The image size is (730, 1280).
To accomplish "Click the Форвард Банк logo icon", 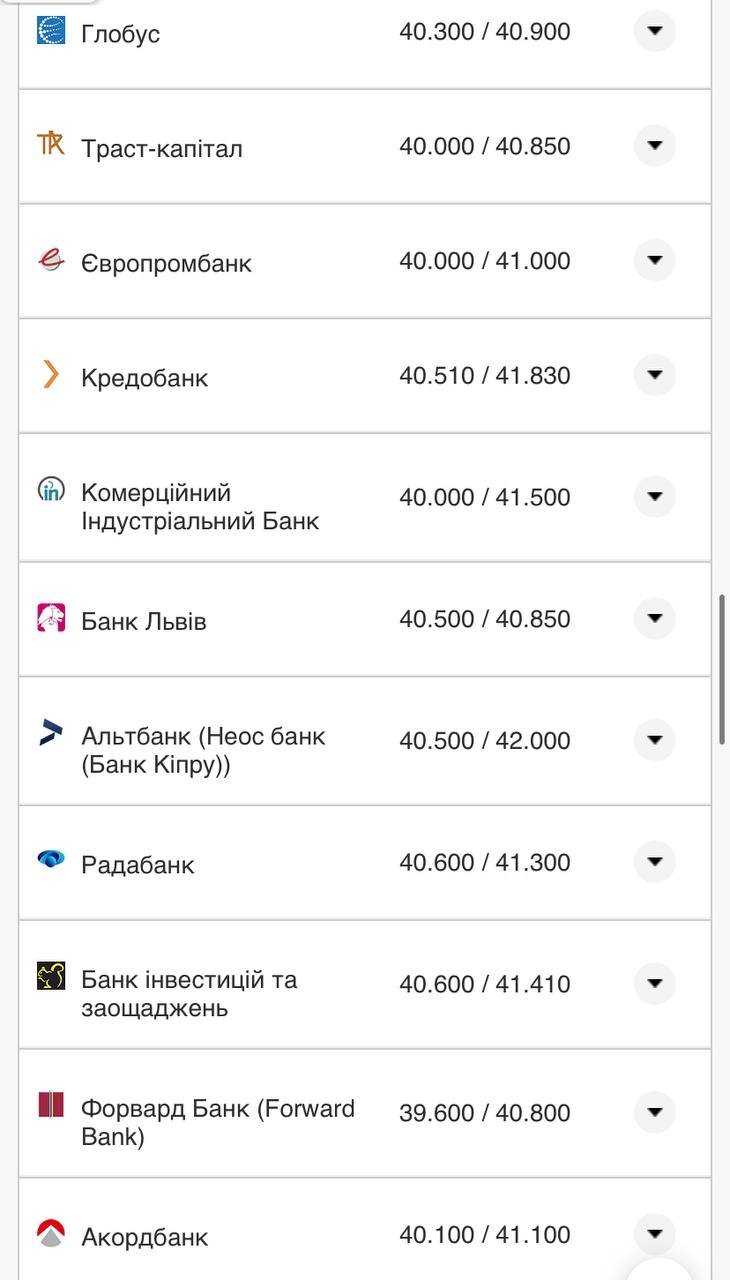I will pos(51,1105).
